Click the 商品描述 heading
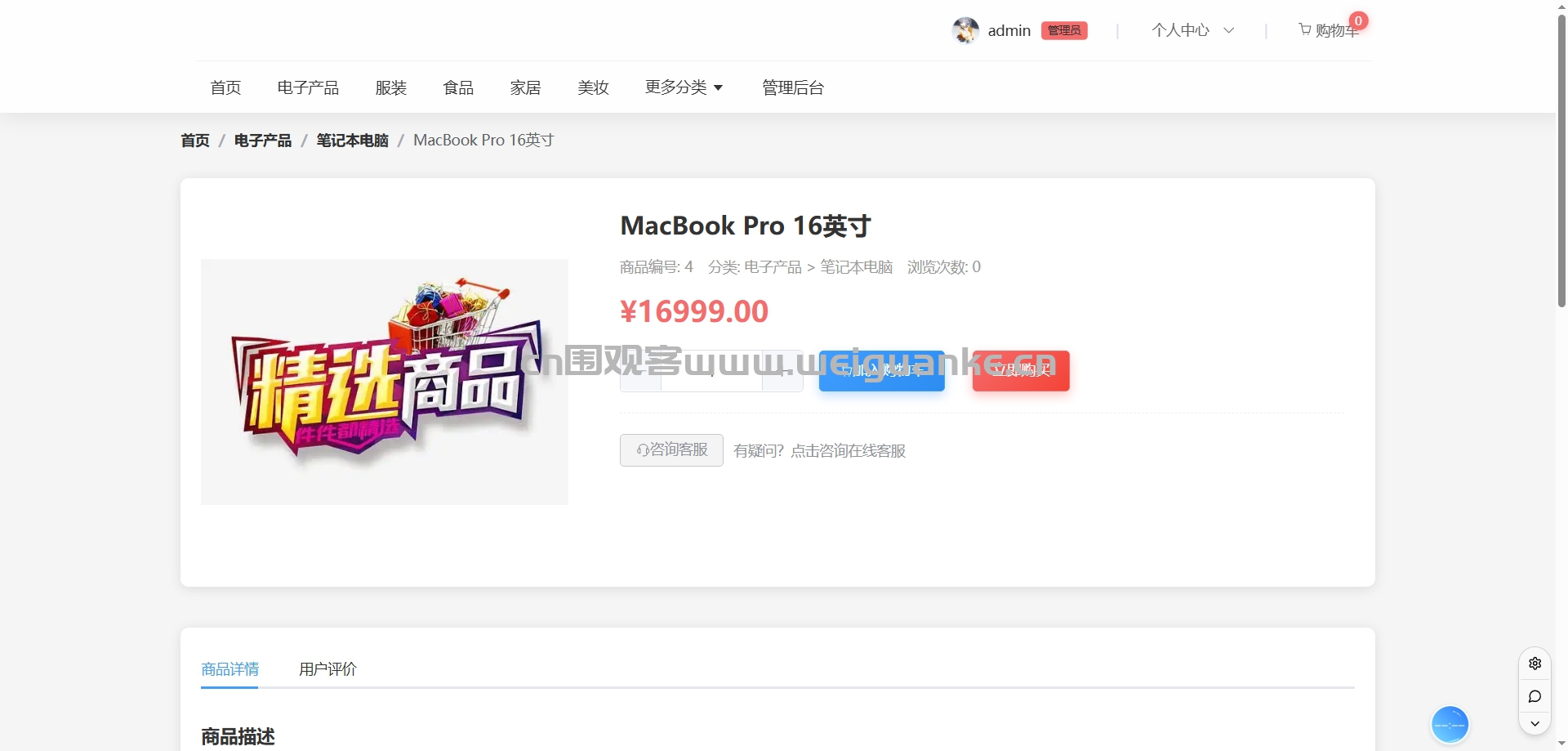 pyautogui.click(x=238, y=737)
